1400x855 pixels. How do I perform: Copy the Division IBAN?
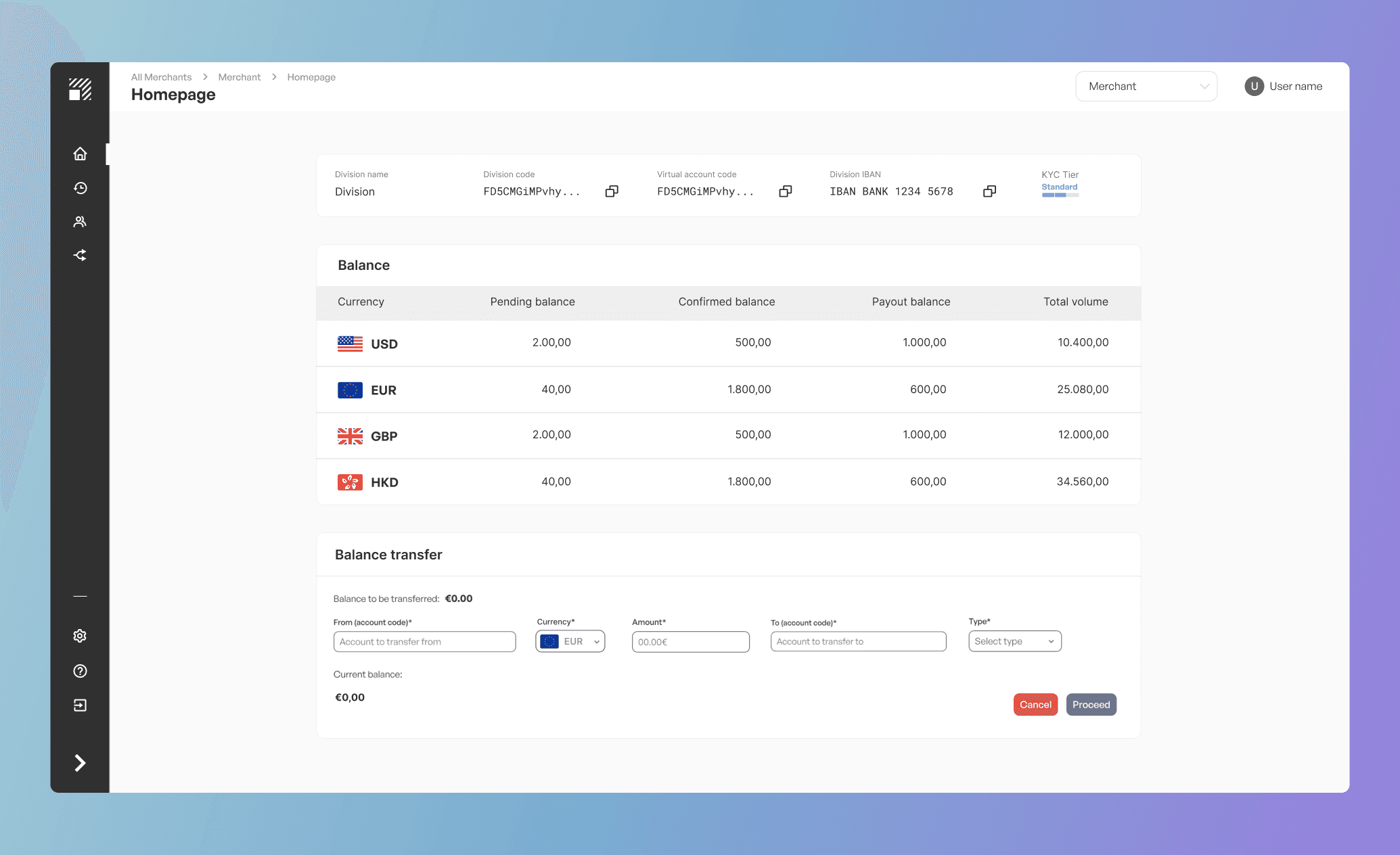[989, 191]
